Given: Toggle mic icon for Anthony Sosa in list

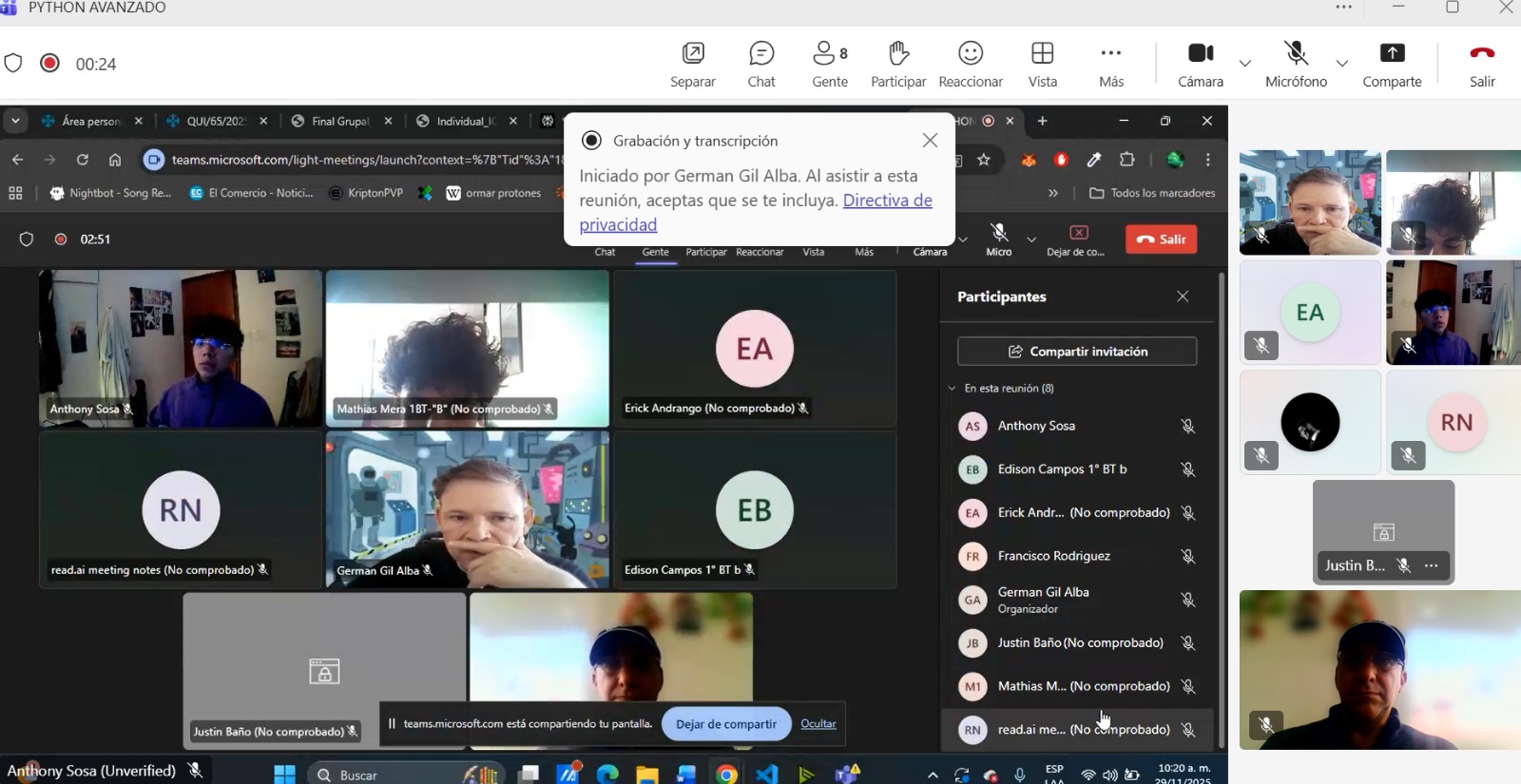Looking at the screenshot, I should coord(1188,426).
